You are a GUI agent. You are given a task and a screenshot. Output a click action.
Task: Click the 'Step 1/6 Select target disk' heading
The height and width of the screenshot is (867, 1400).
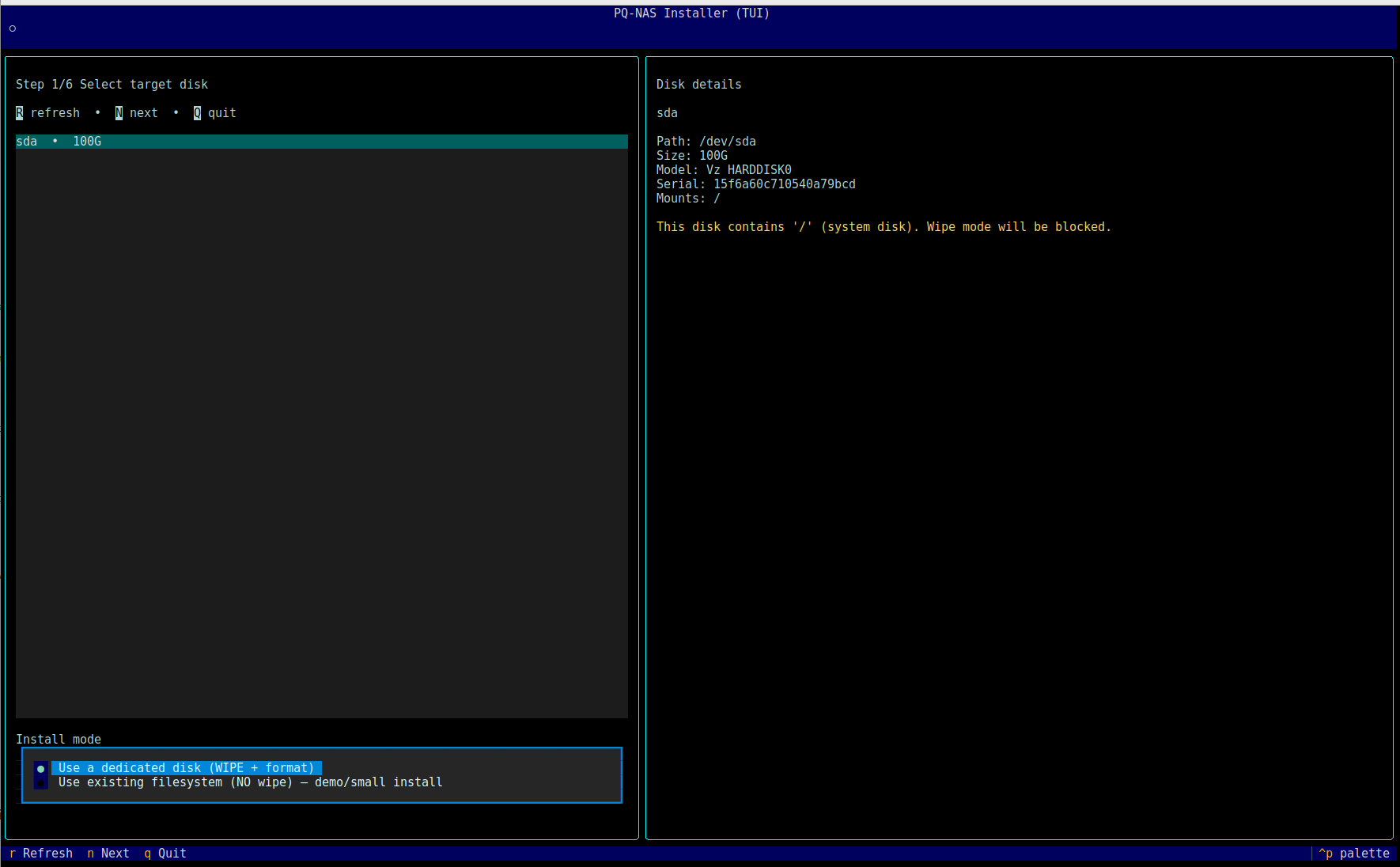click(112, 85)
